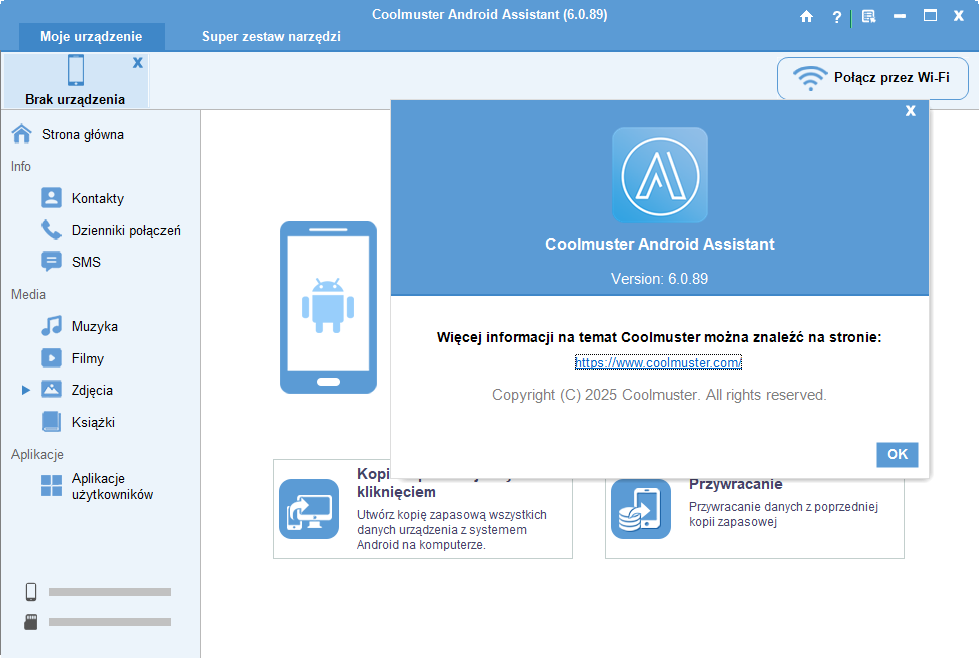Click the Kontakty person icon

pyautogui.click(x=51, y=197)
